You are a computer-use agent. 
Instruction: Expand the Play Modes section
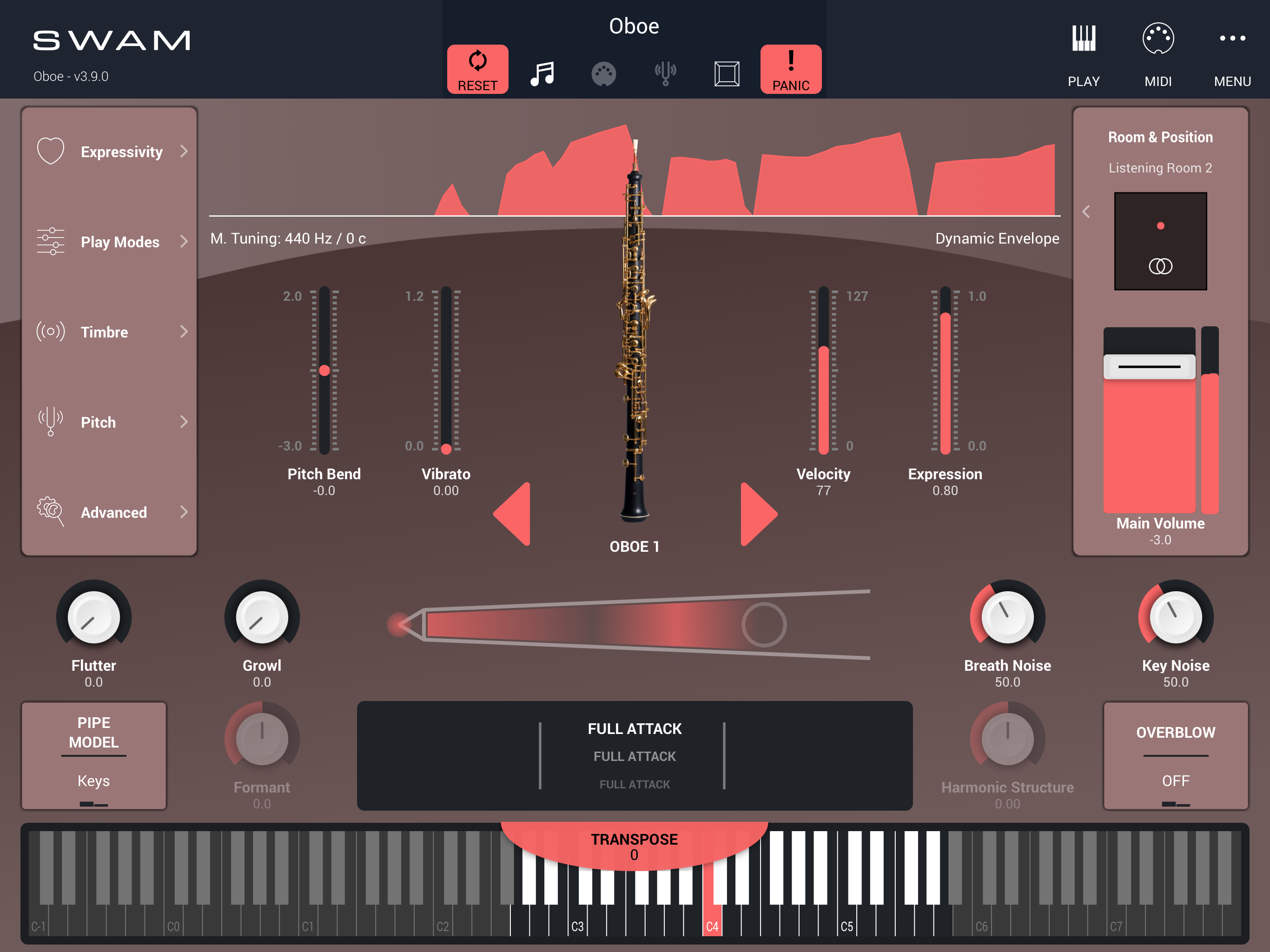tap(109, 242)
